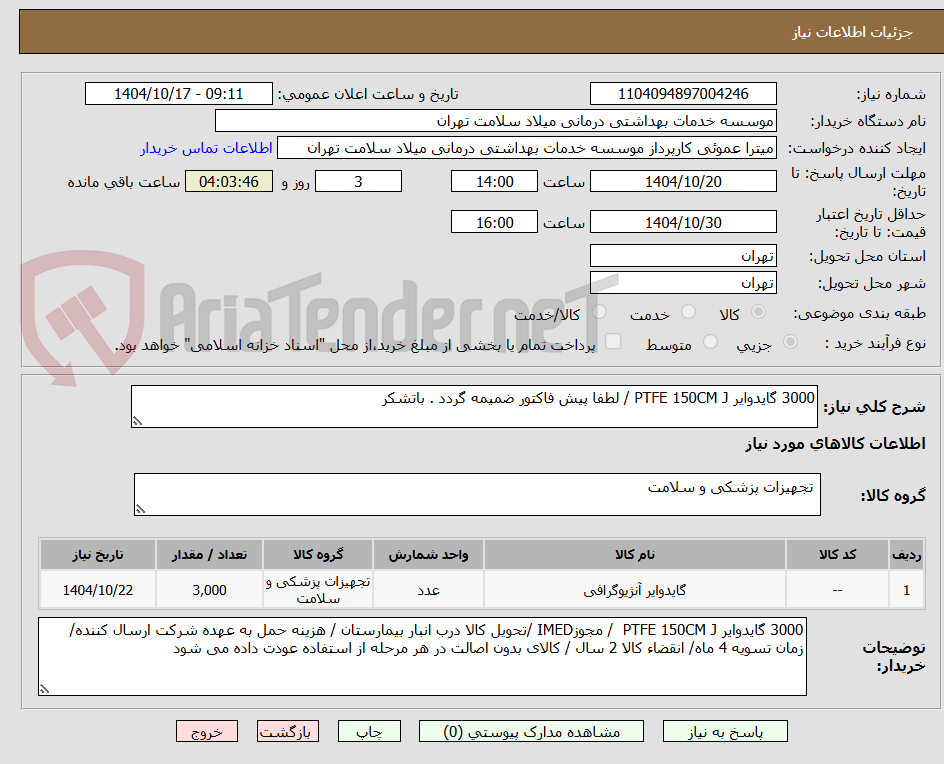Click the پاسخ به نیاز button
944x764 pixels.
(x=725, y=731)
